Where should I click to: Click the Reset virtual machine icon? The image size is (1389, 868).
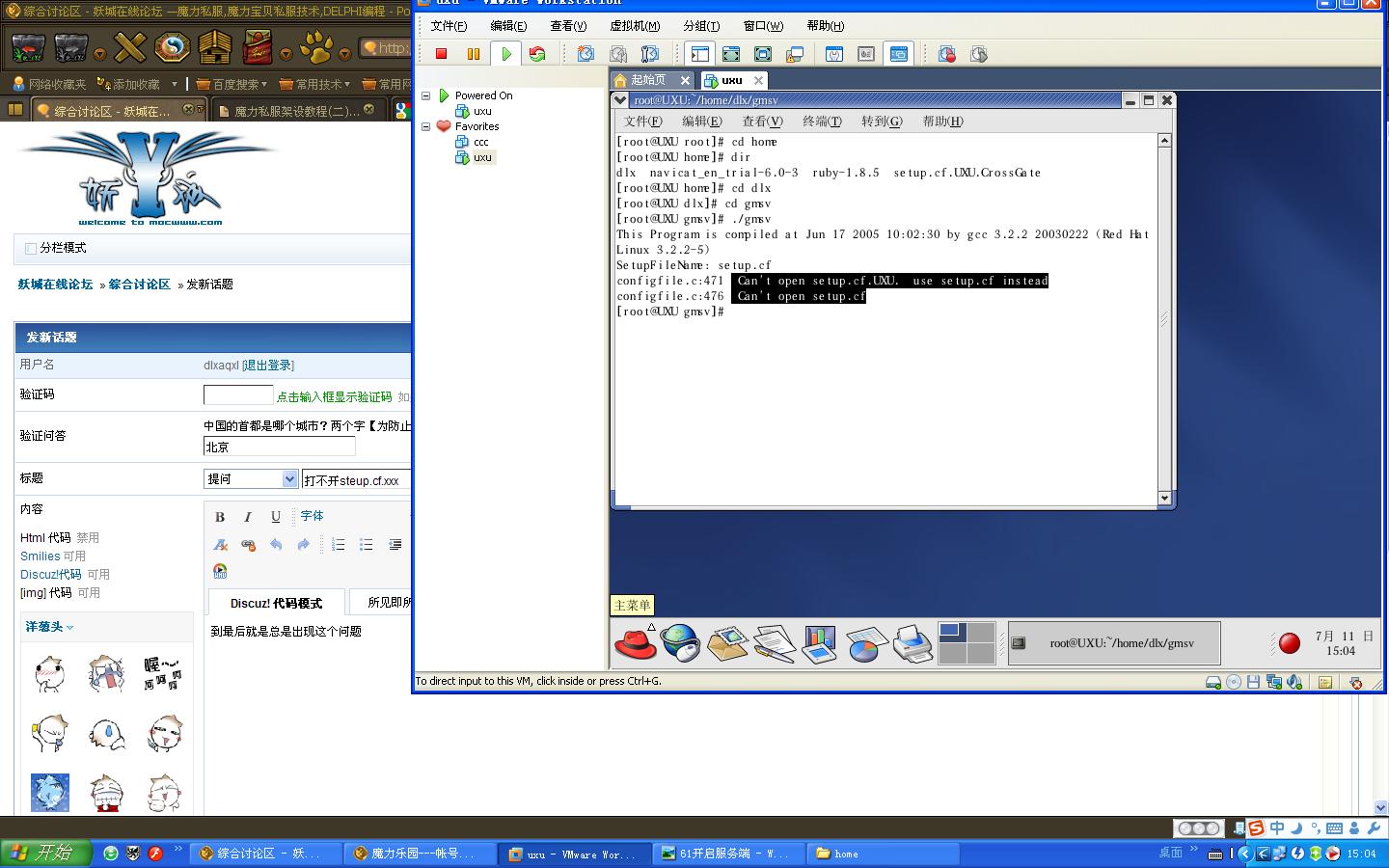pos(537,54)
